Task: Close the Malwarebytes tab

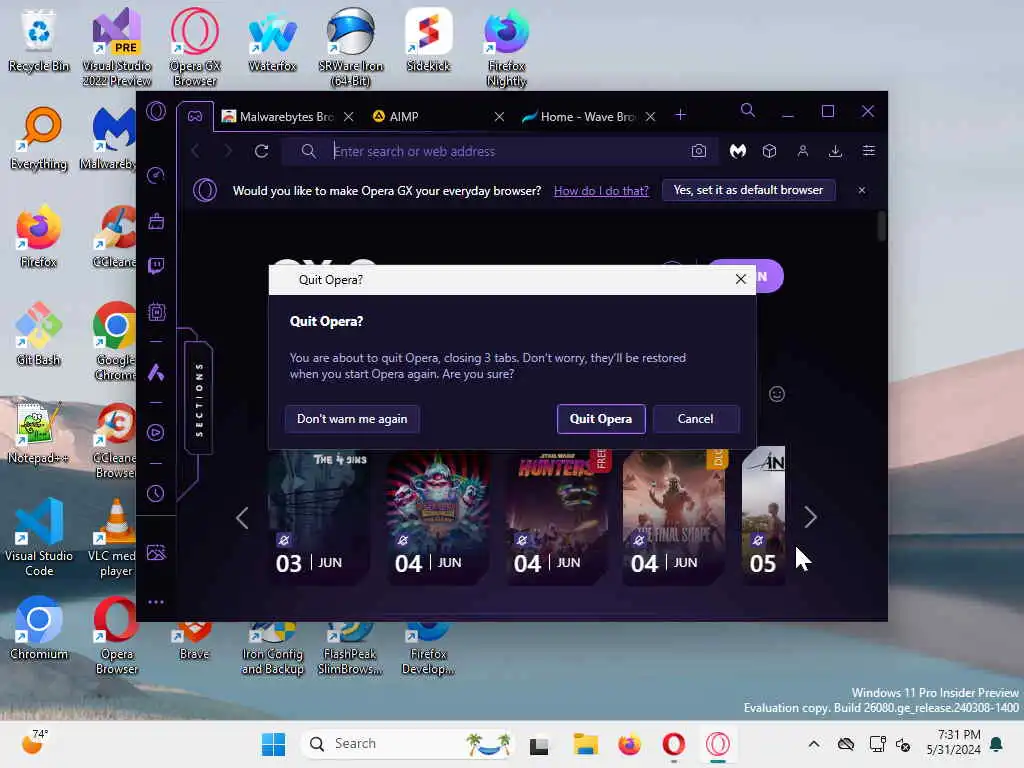Action: 349,116
